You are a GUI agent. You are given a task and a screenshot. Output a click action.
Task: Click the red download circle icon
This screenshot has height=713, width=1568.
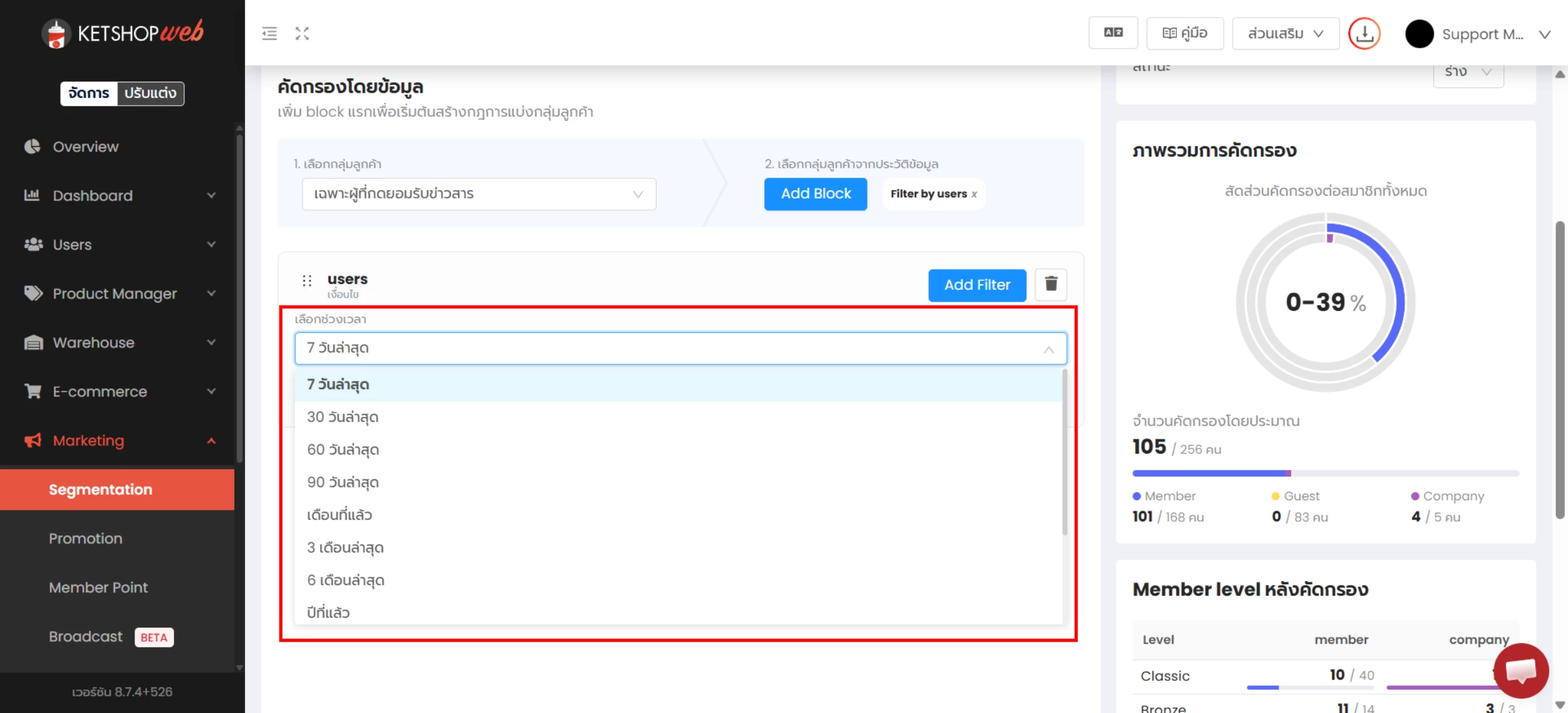tap(1364, 34)
